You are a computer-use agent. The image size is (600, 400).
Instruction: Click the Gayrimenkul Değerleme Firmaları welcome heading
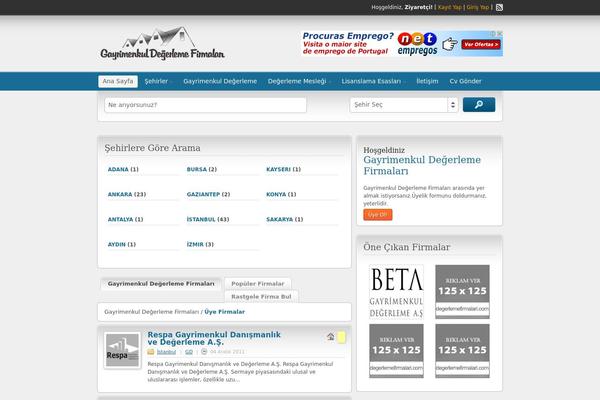pos(422,165)
